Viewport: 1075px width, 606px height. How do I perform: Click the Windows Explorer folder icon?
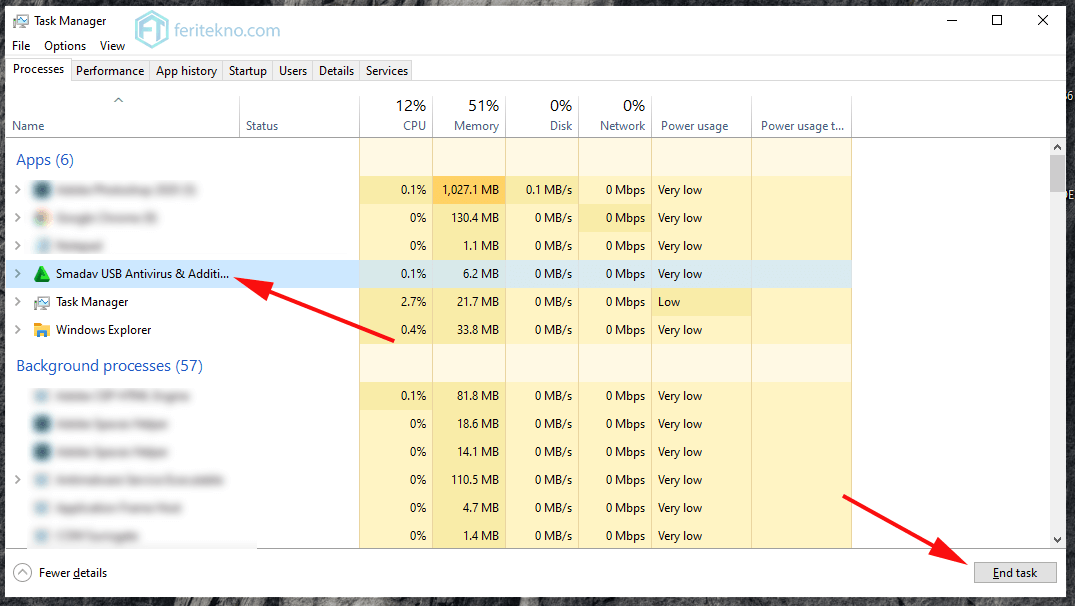tap(42, 330)
